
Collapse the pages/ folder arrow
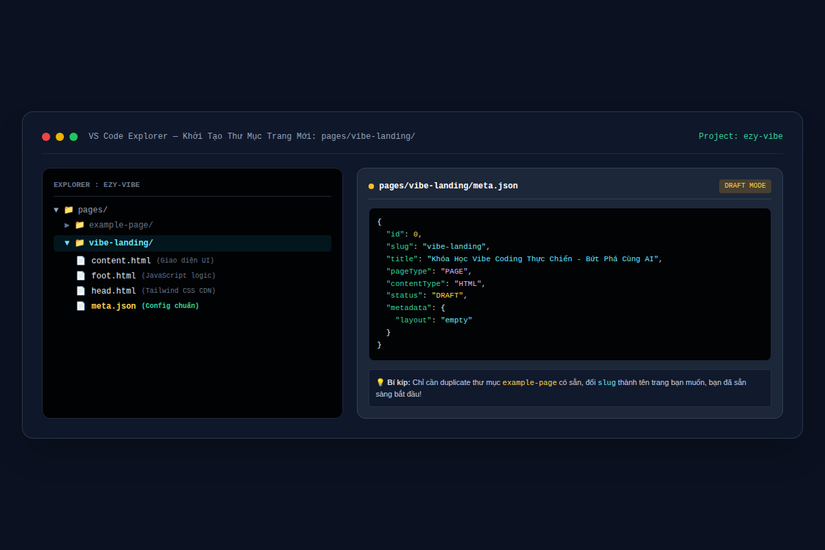56,210
